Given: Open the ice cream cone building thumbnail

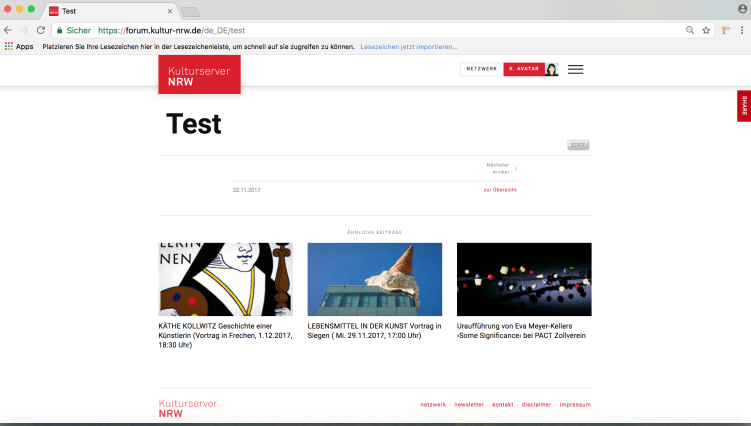Looking at the screenshot, I should 374,279.
